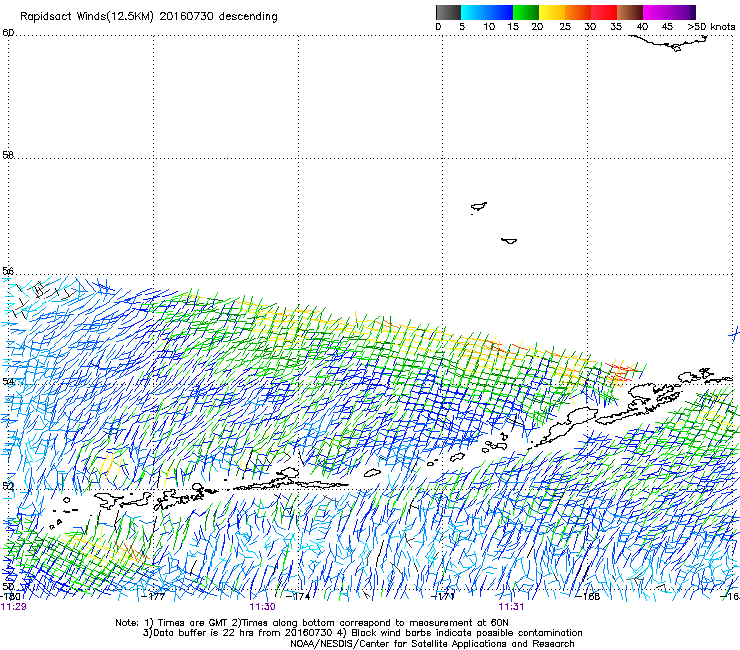Viewport: 740px width, 650px height.
Task: Click the longitude label '-177'
Action: pos(154,596)
